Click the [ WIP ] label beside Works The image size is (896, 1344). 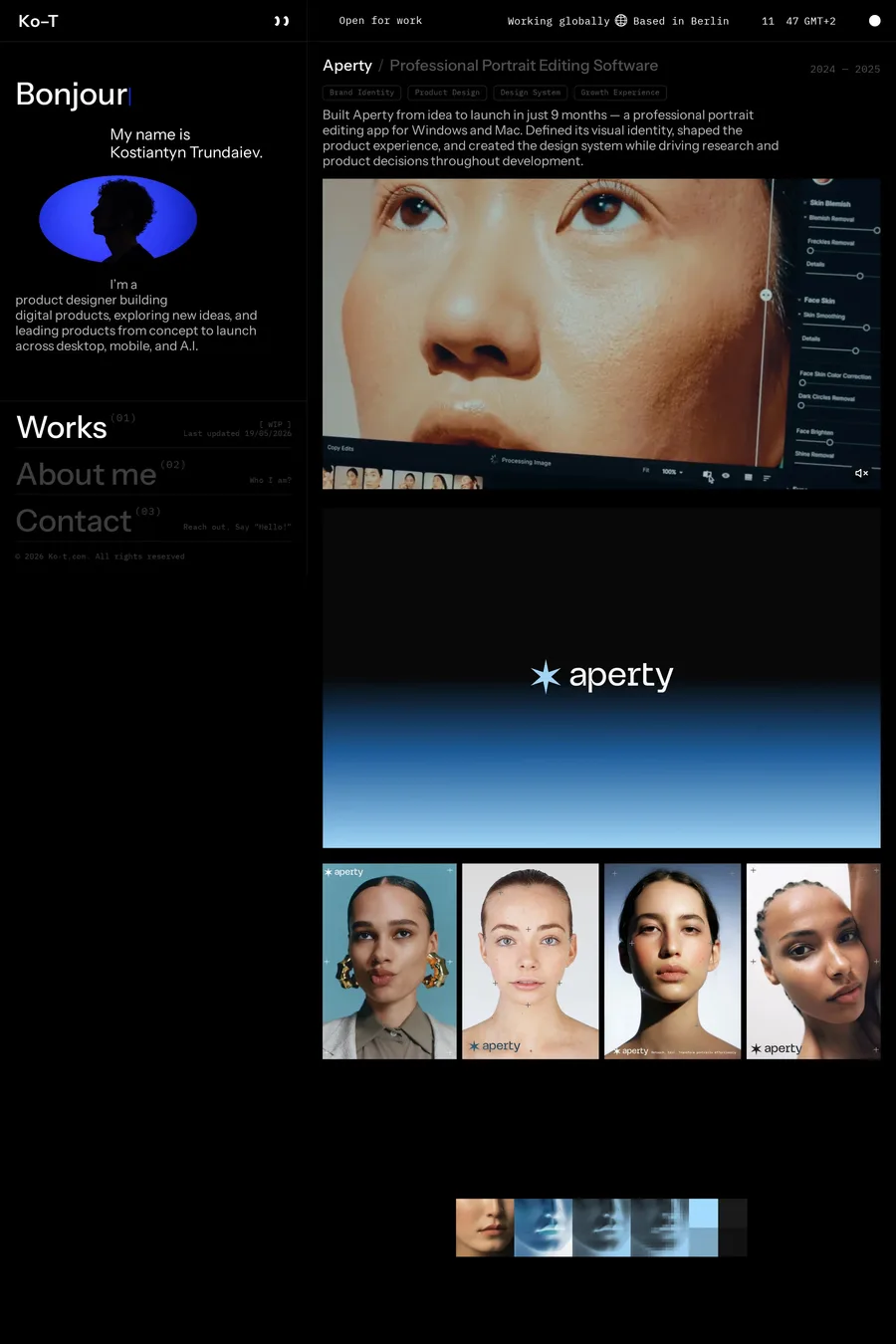tap(275, 424)
